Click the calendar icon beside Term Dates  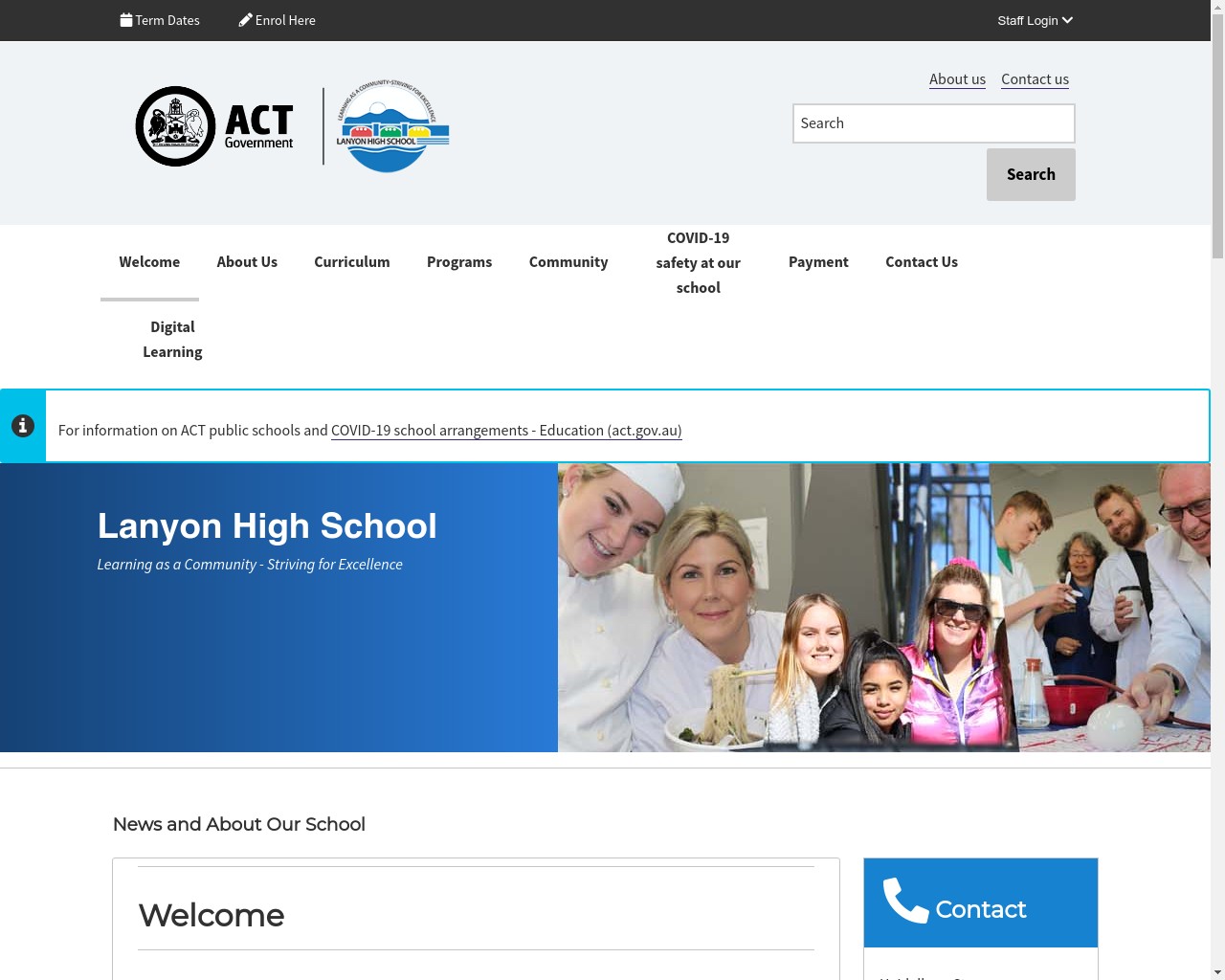click(125, 19)
